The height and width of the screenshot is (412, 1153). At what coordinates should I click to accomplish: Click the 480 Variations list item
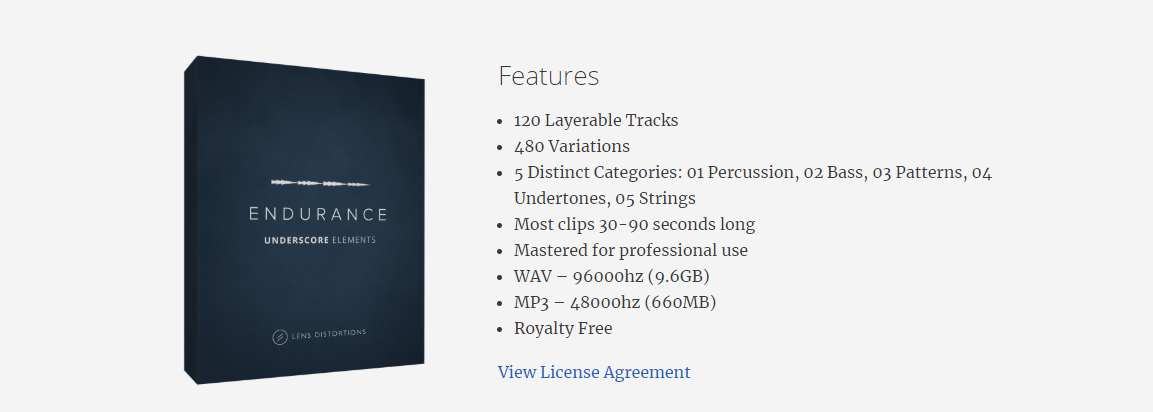[571, 146]
